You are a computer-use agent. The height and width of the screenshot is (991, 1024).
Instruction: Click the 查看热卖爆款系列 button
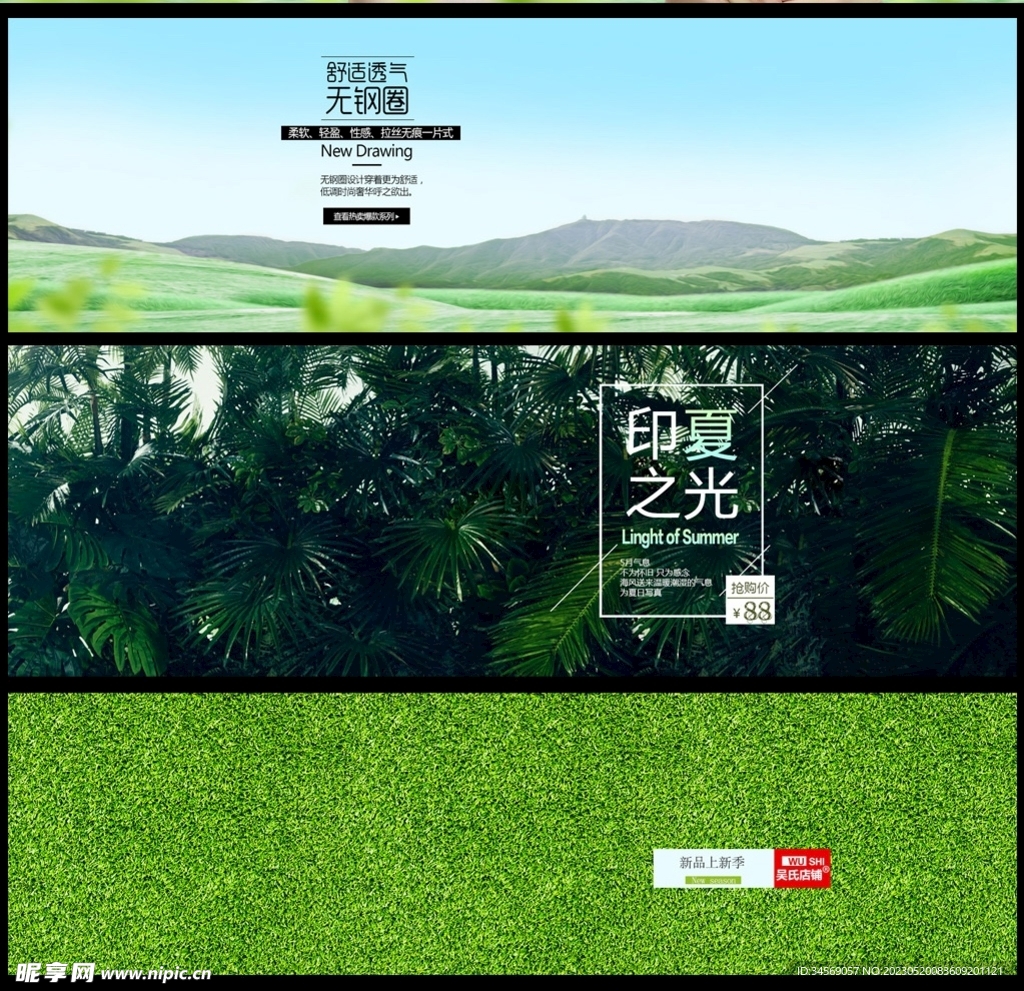pyautogui.click(x=366, y=216)
